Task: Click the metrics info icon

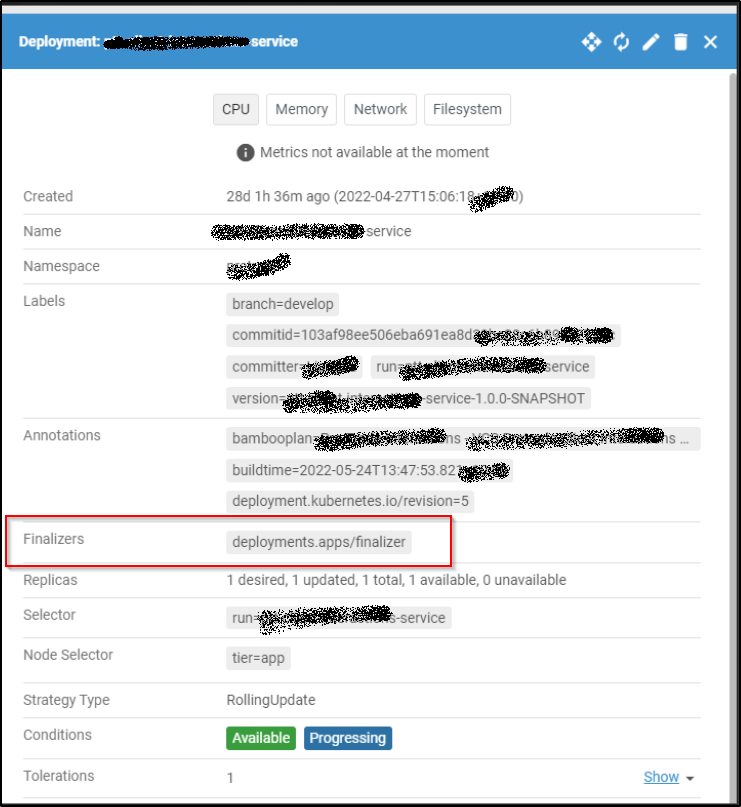Action: (x=245, y=153)
